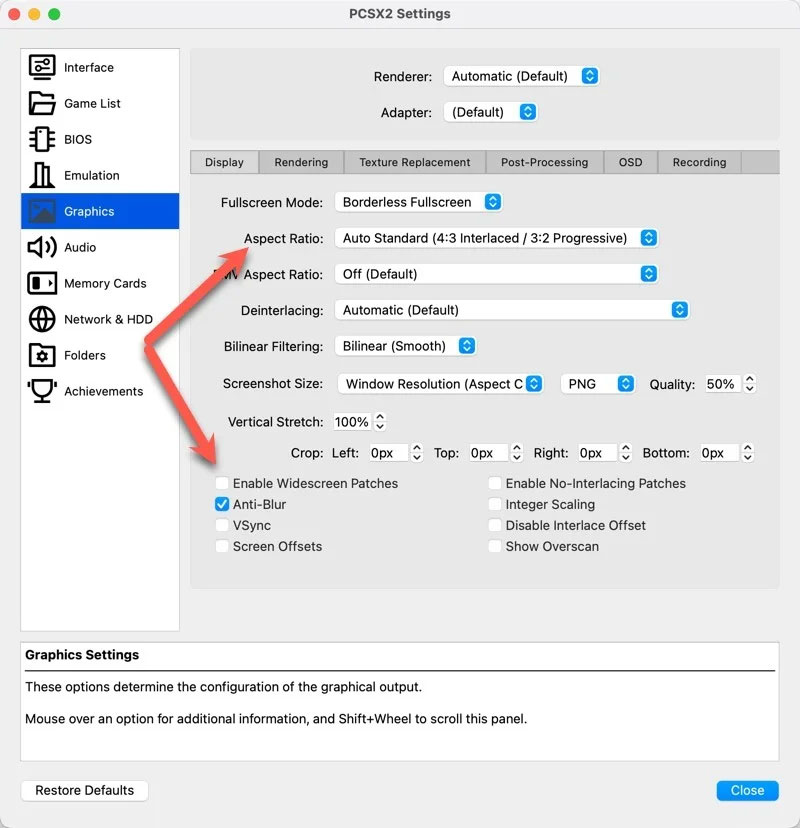Select the Graphics picture icon
This screenshot has height=828, width=800.
point(42,211)
